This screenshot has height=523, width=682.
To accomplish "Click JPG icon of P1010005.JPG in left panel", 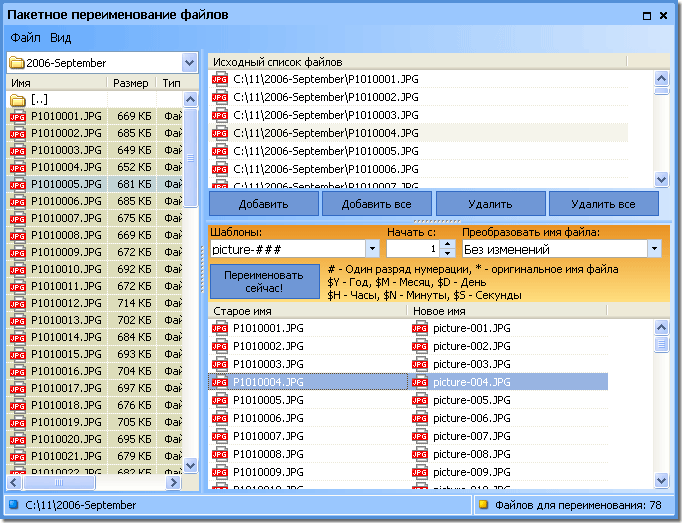I will pyautogui.click(x=17, y=184).
